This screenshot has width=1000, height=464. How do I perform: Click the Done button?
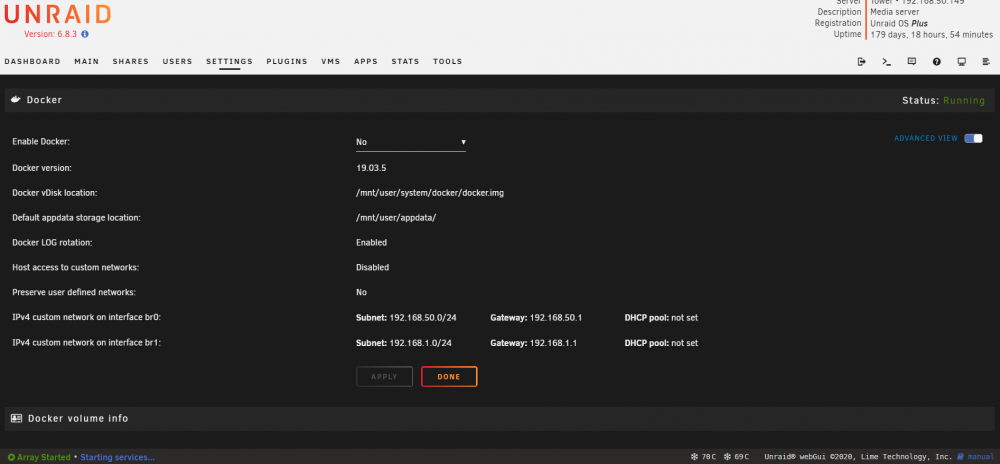pos(449,377)
